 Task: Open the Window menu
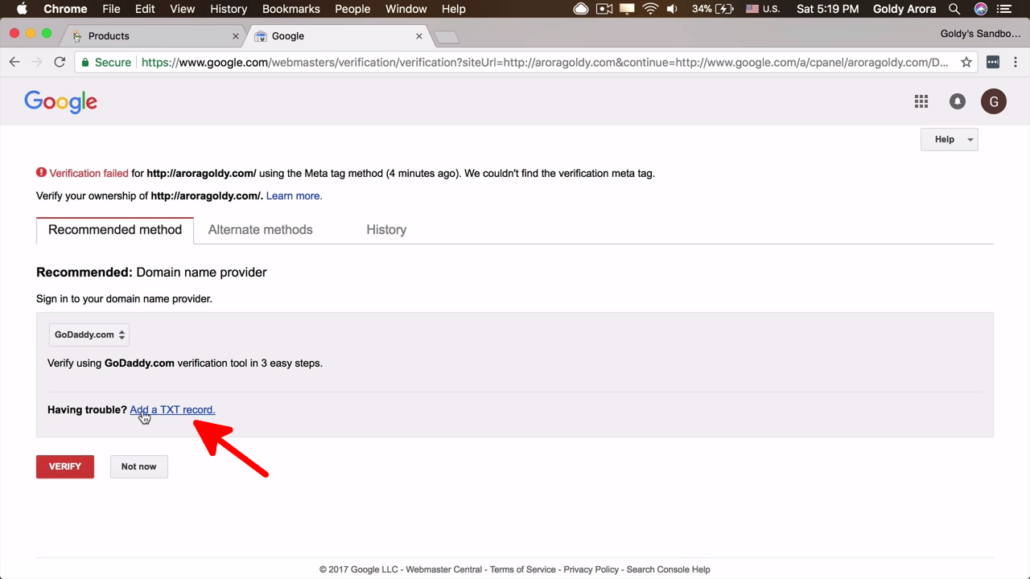pos(406,9)
